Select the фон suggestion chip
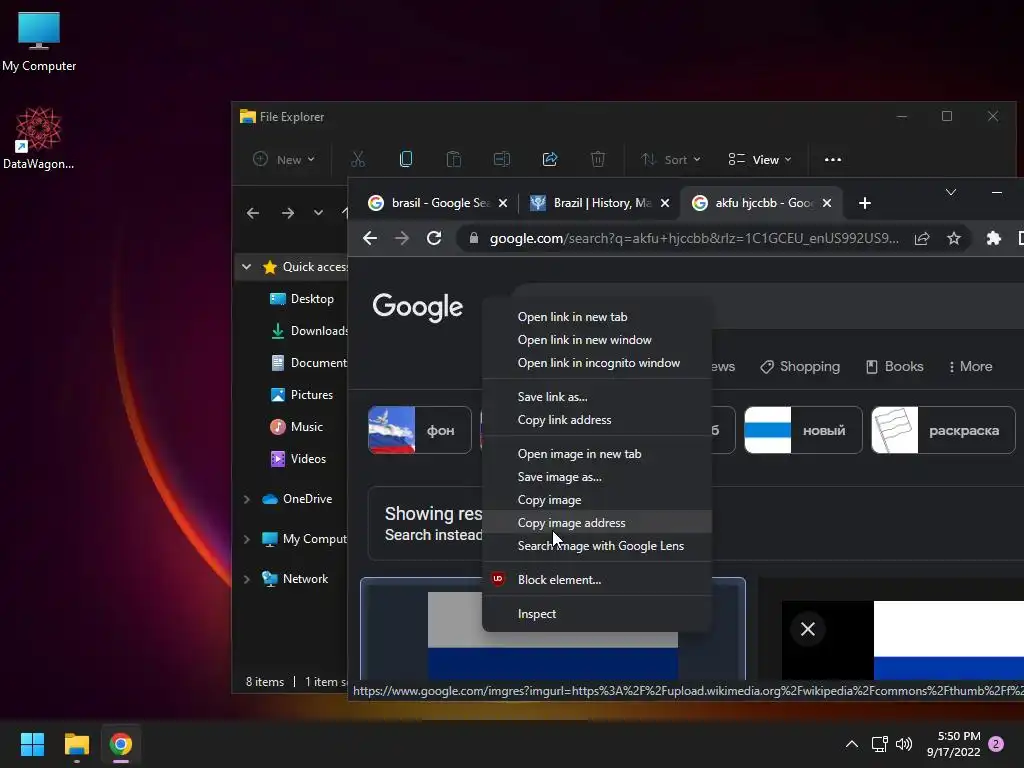The image size is (1024, 768). tap(420, 430)
